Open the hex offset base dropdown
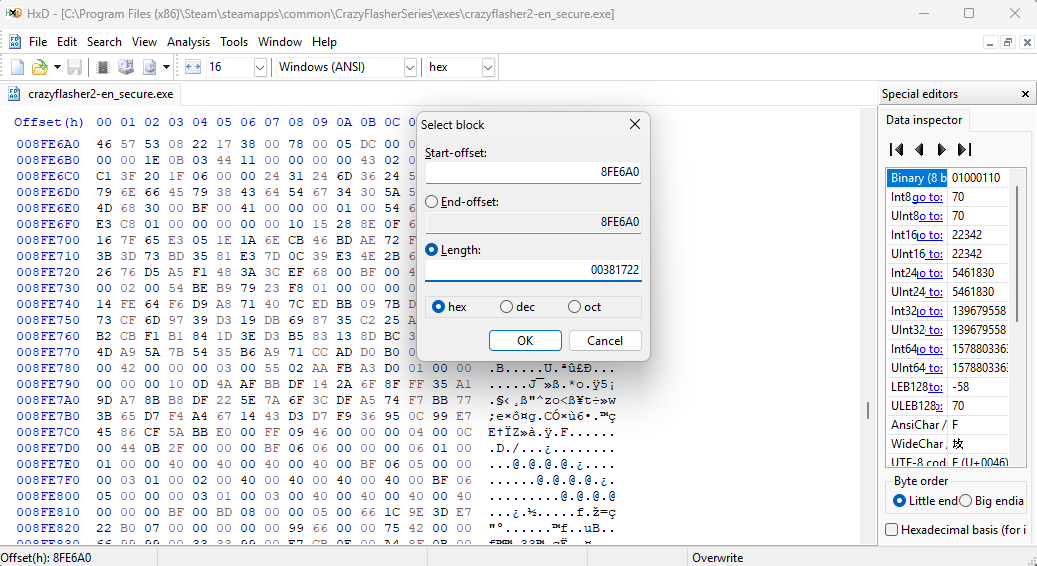This screenshot has width=1037, height=566. pos(488,67)
